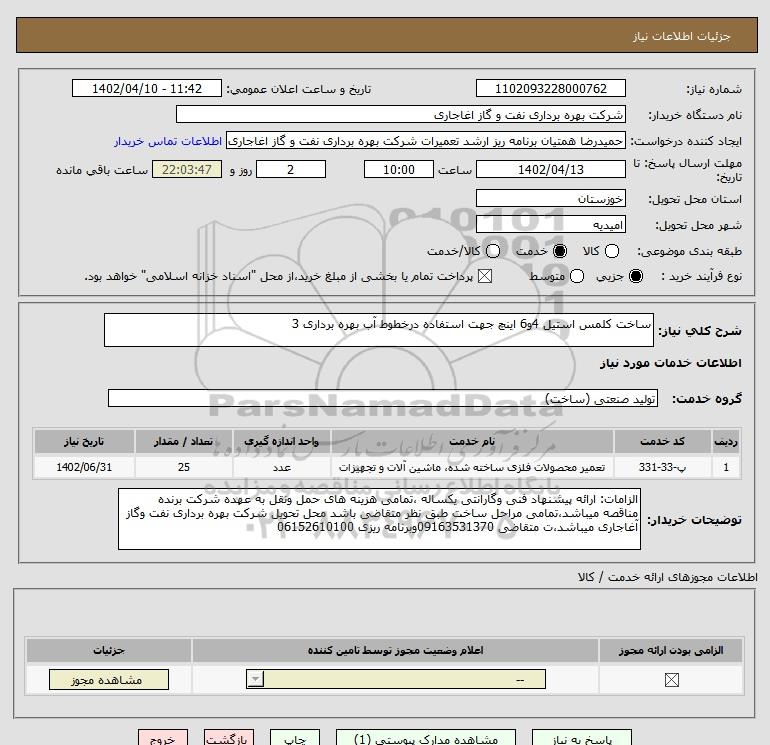This screenshot has height=745, width=770.
Task: Click the جزئیات column header
Action: pyautogui.click(x=109, y=650)
